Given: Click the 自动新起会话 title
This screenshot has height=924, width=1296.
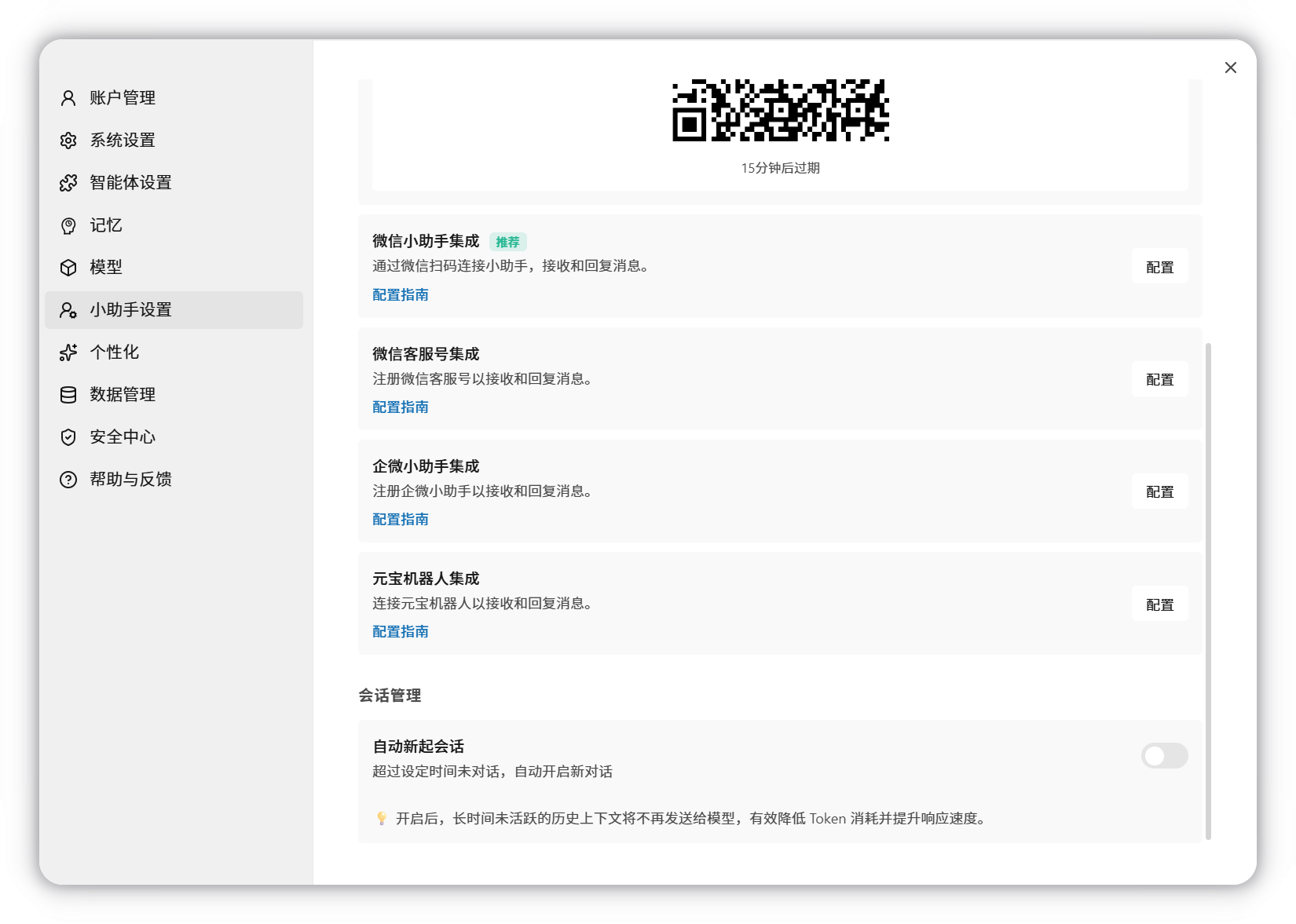Looking at the screenshot, I should click(418, 747).
